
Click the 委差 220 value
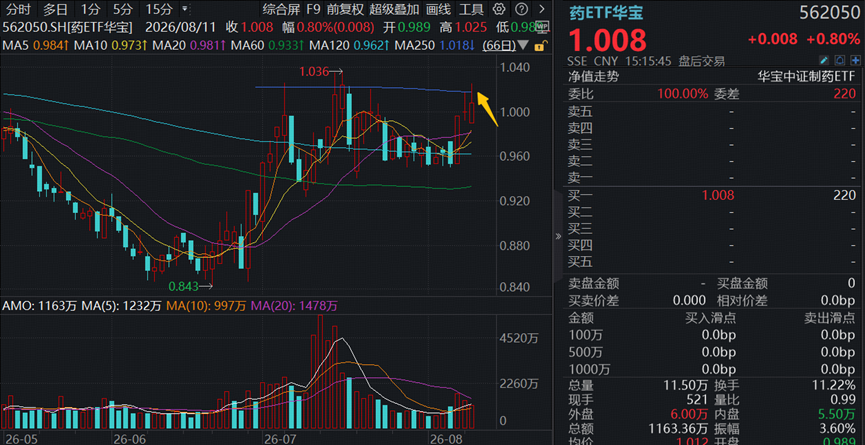click(845, 94)
